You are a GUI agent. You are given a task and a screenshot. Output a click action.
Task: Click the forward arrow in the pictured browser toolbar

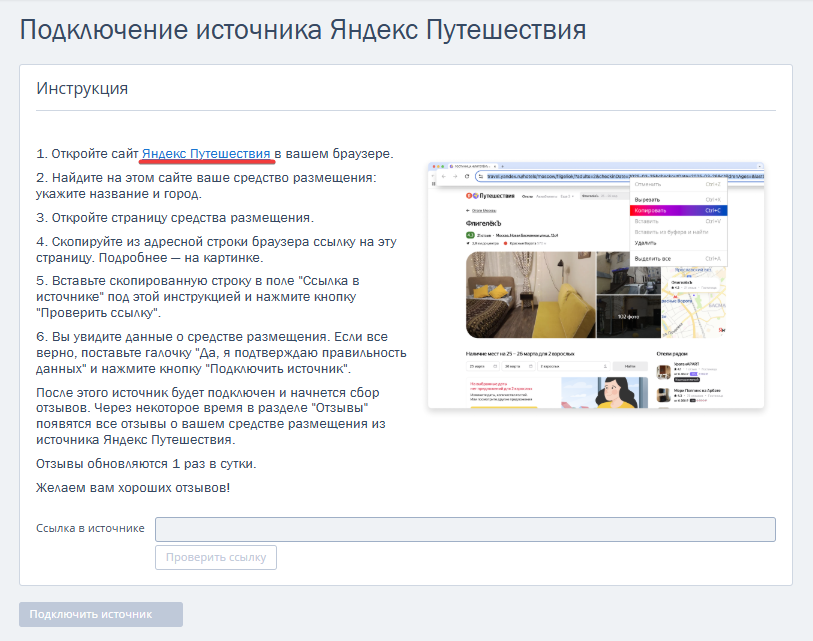click(x=455, y=176)
